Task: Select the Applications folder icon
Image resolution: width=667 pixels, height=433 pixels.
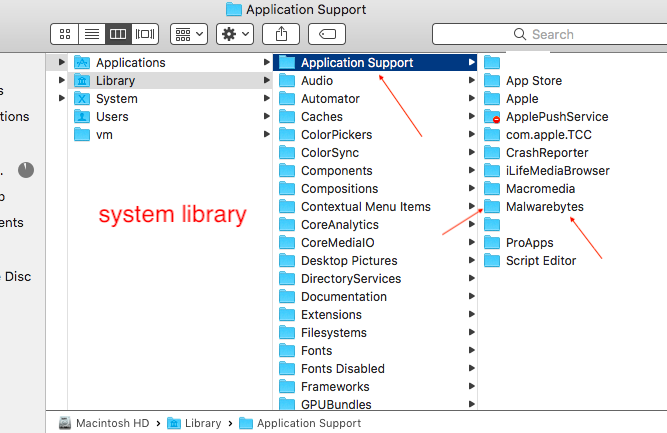Action: (82, 63)
